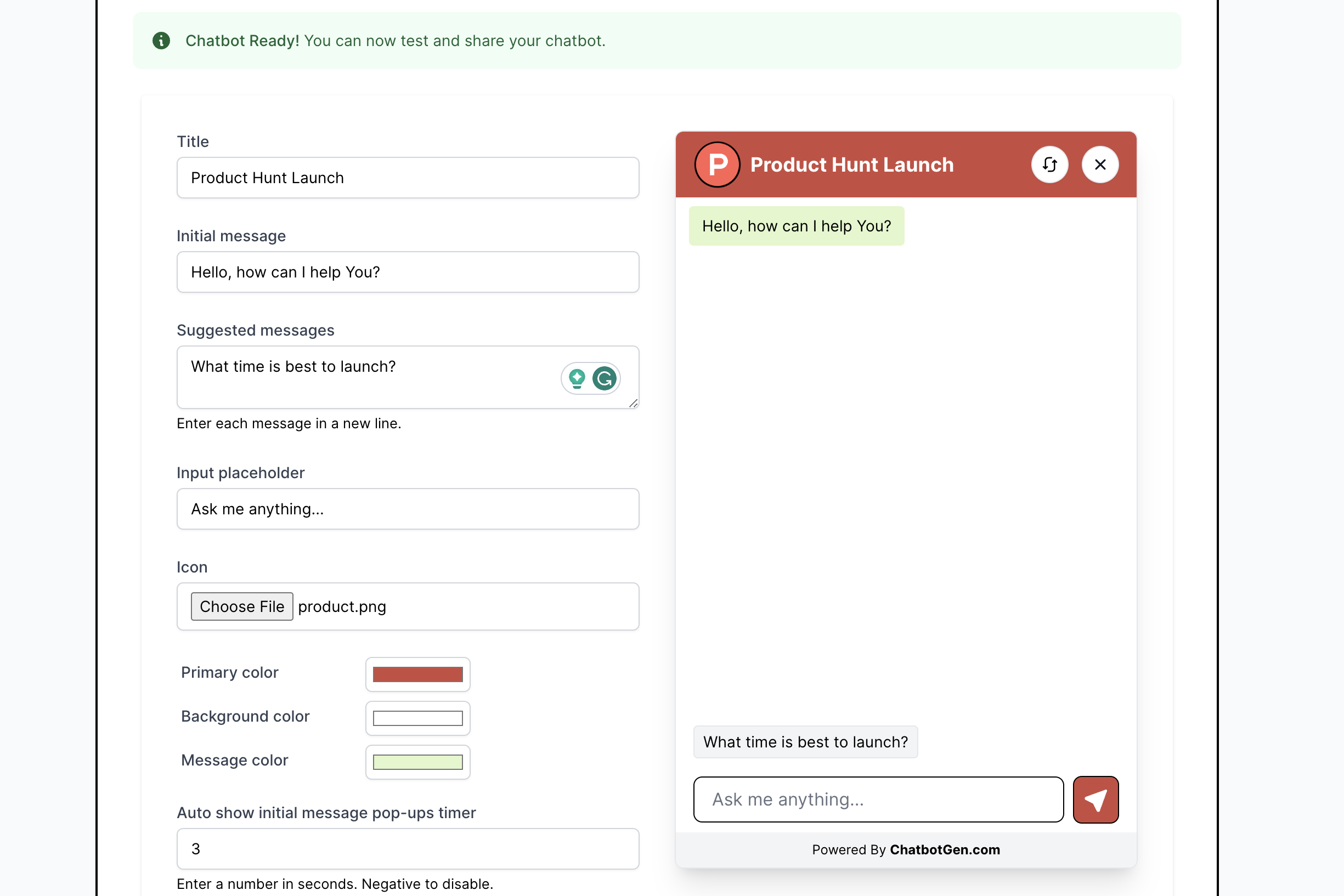Image resolution: width=1344 pixels, height=896 pixels.
Task: Click the Product Hunt logo avatar
Action: [x=718, y=165]
